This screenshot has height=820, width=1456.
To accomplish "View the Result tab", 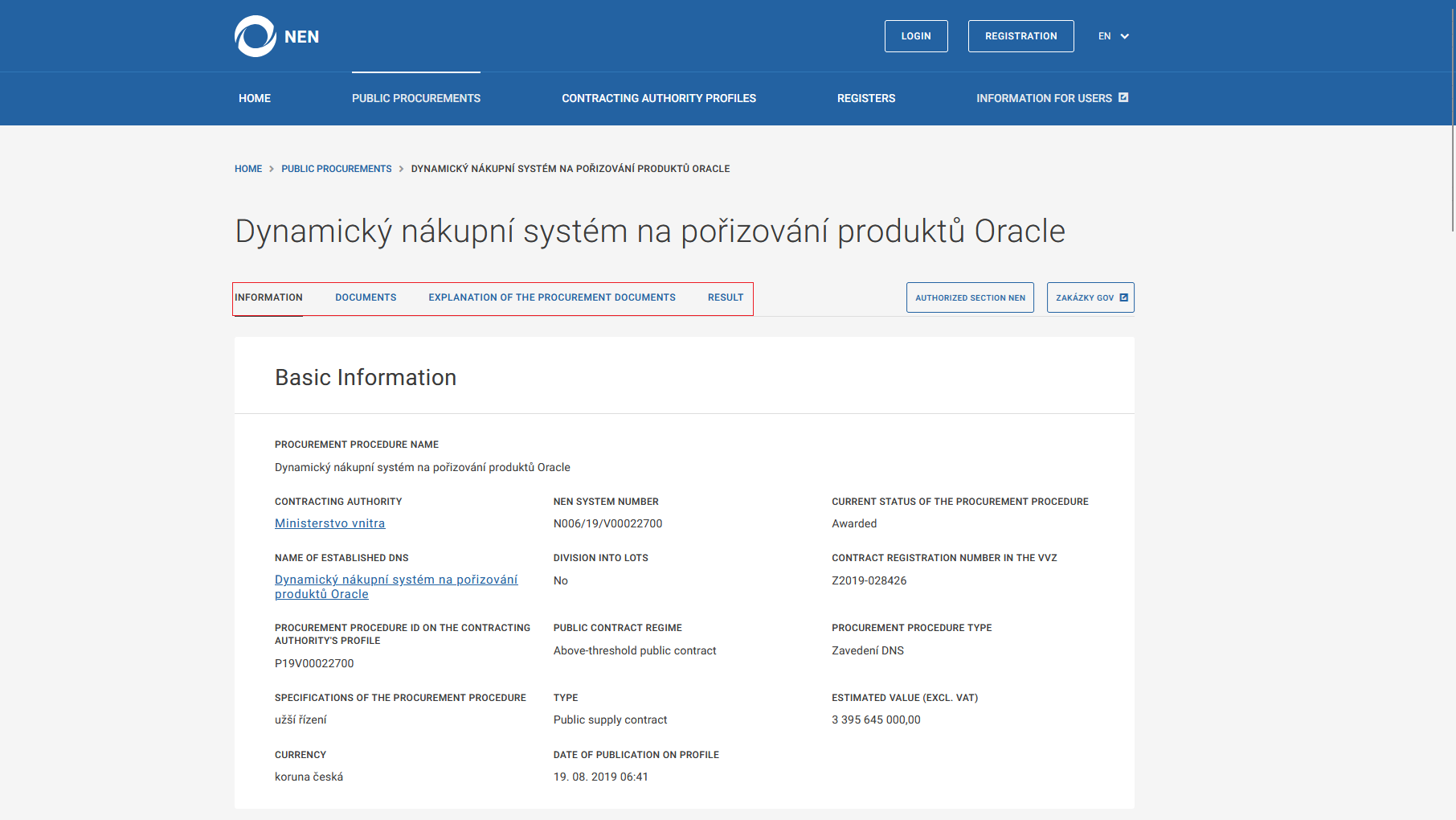I will click(x=726, y=297).
